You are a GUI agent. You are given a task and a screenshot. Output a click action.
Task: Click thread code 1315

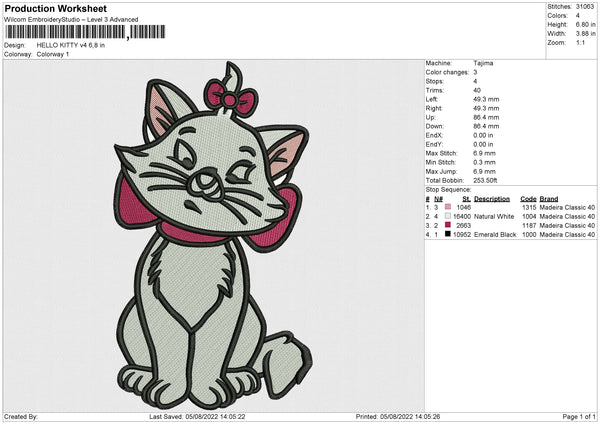click(x=529, y=207)
